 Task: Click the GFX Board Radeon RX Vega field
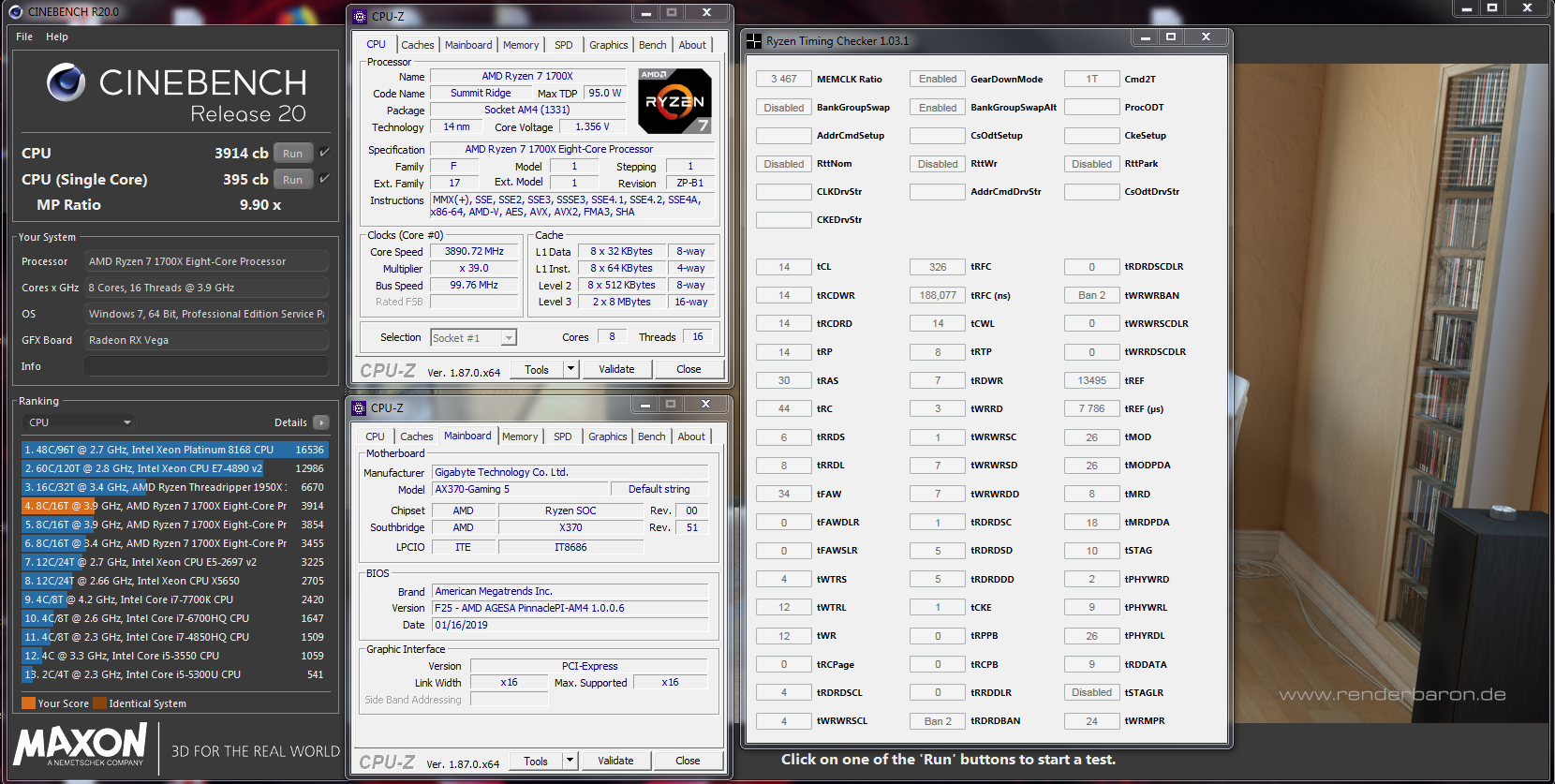coord(207,340)
